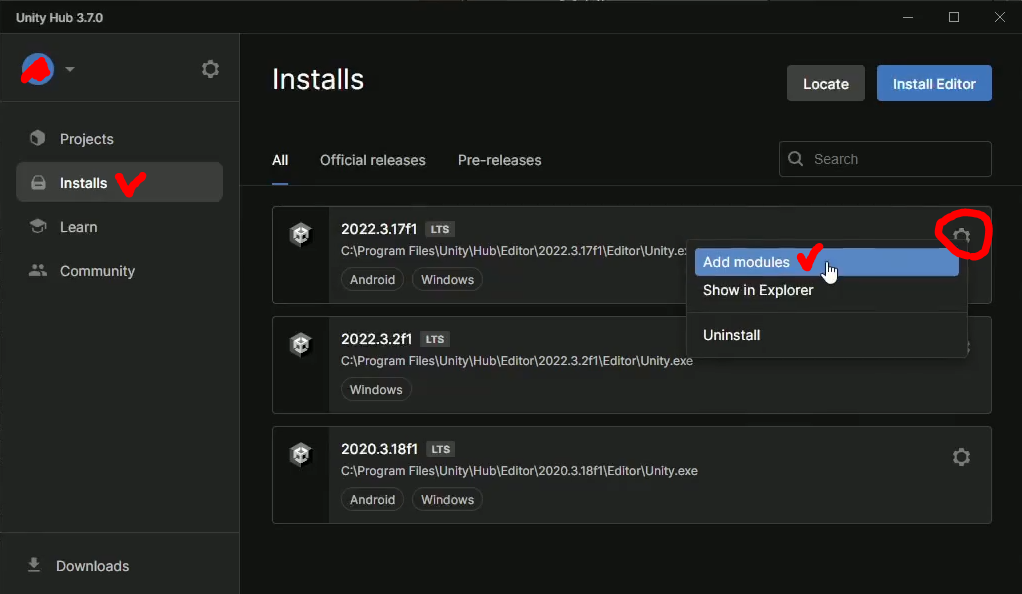Click the 2020.3.18f1 version title
This screenshot has width=1022, height=594.
379,449
